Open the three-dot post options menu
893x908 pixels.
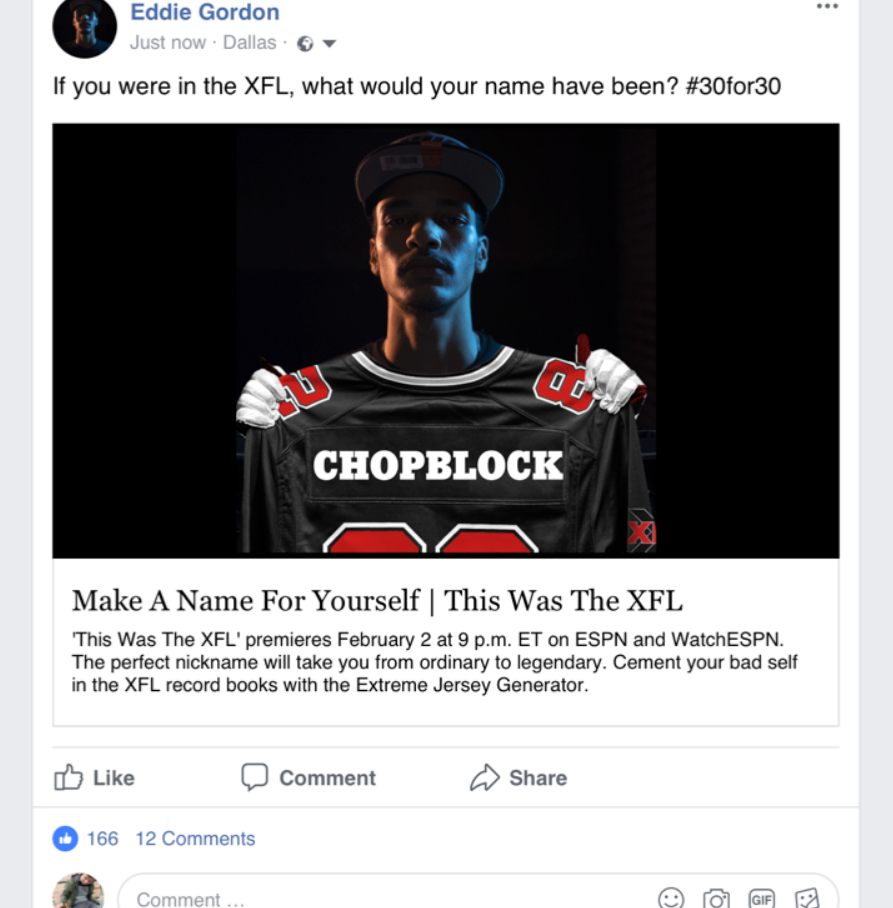(827, 6)
